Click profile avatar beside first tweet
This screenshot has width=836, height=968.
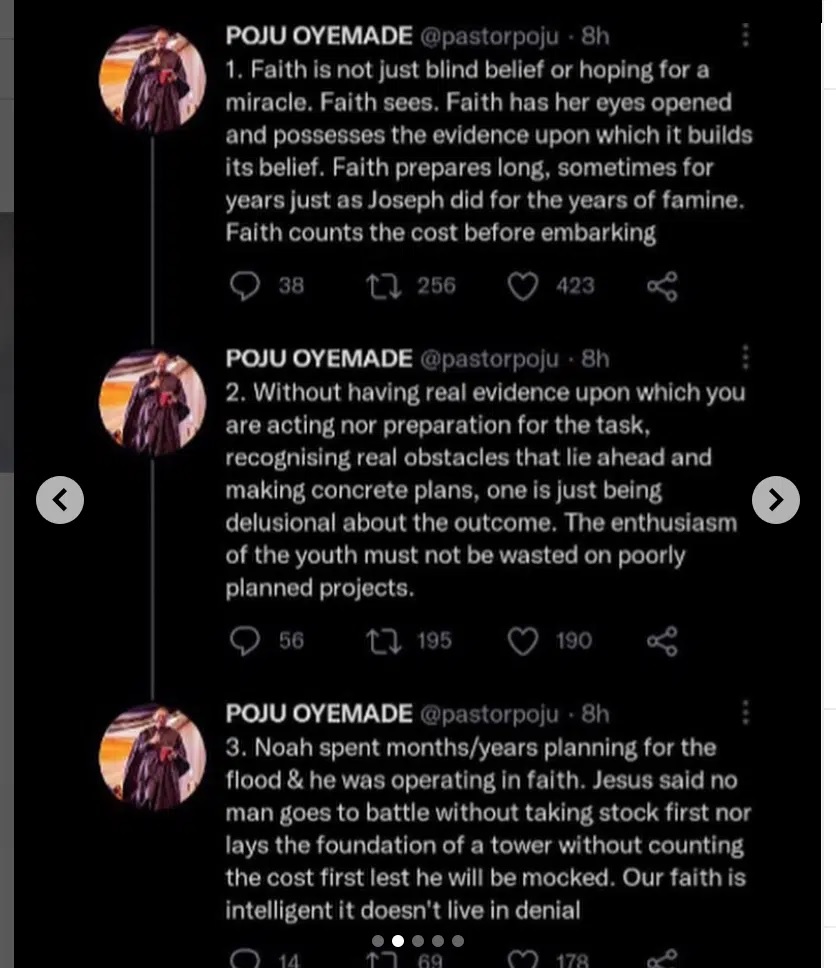153,80
